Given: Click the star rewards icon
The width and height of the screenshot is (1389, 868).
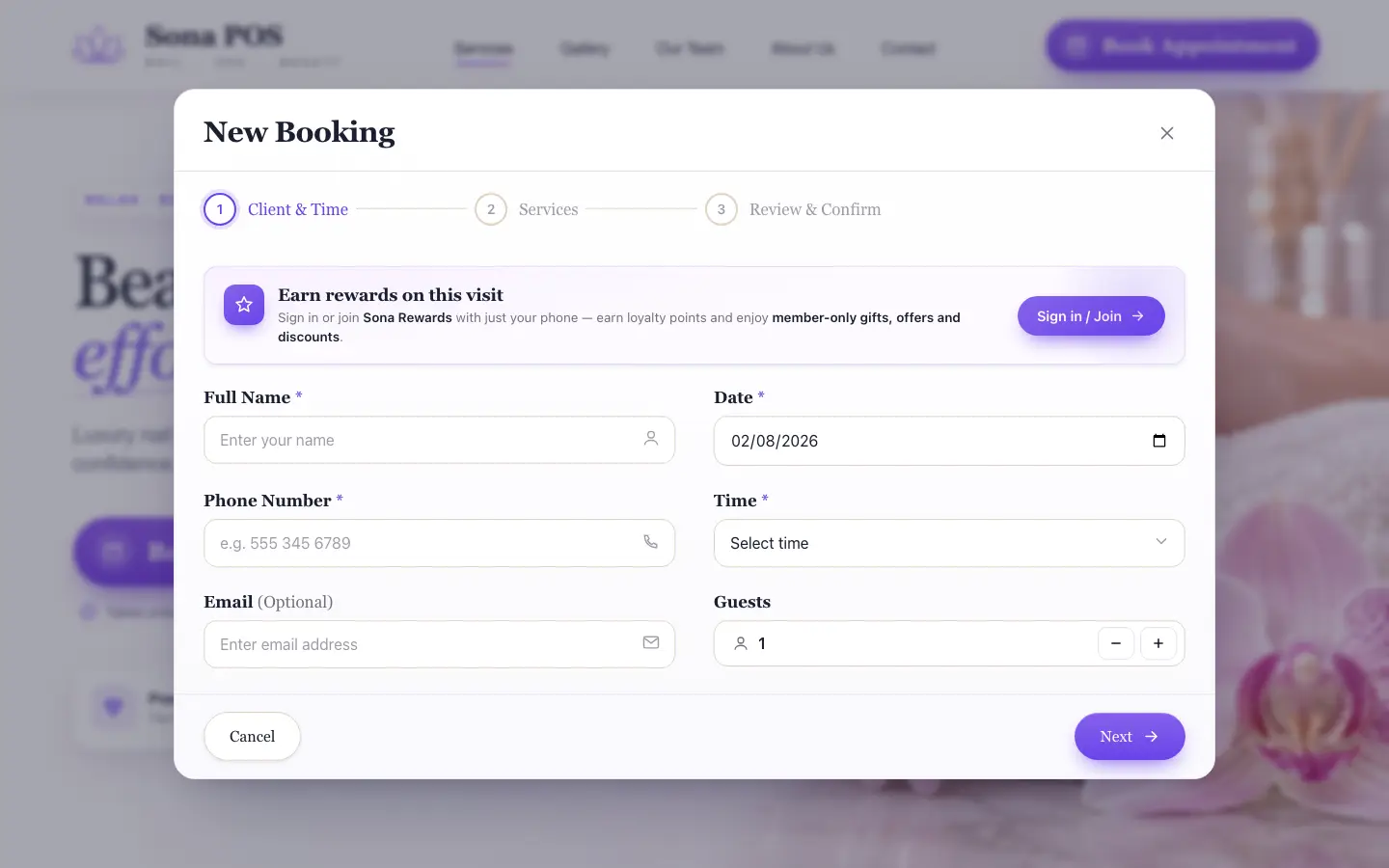Looking at the screenshot, I should point(244,305).
